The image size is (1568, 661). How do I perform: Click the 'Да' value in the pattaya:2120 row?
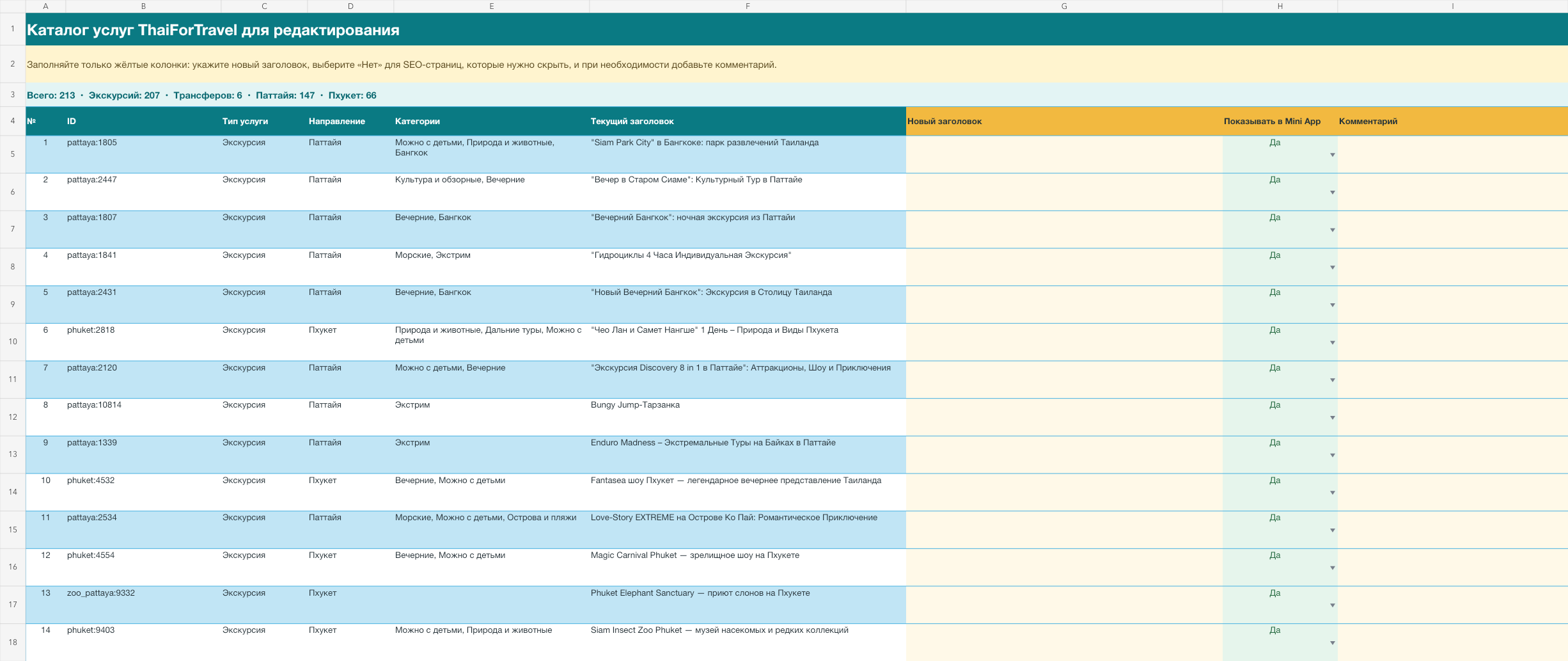coord(1275,368)
